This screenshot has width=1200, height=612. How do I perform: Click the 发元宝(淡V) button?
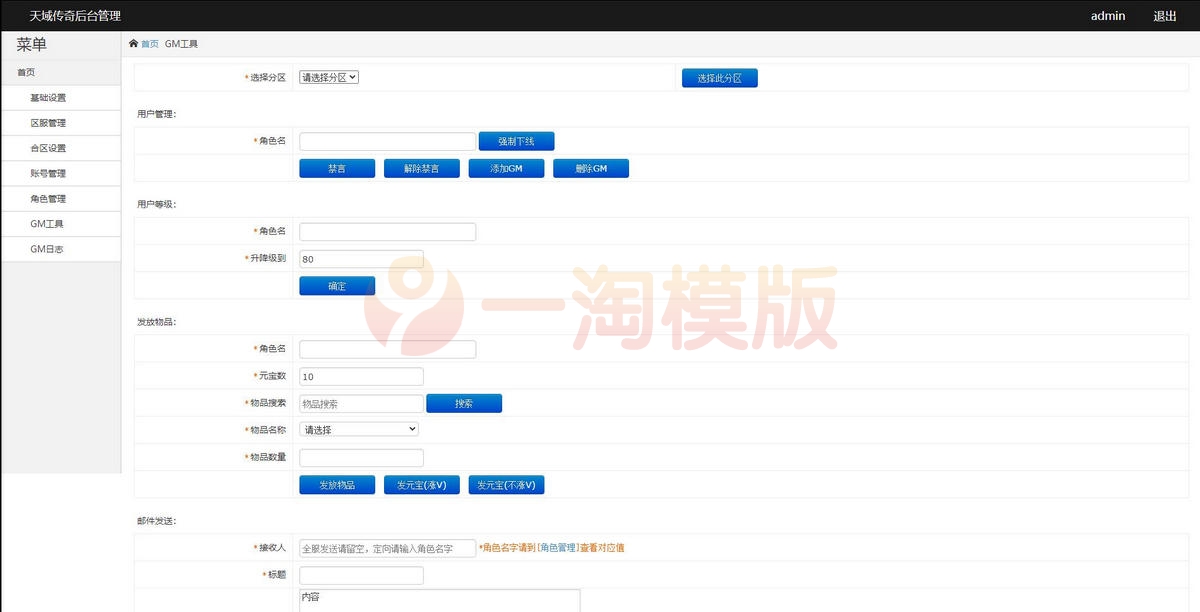pyautogui.click(x=421, y=484)
